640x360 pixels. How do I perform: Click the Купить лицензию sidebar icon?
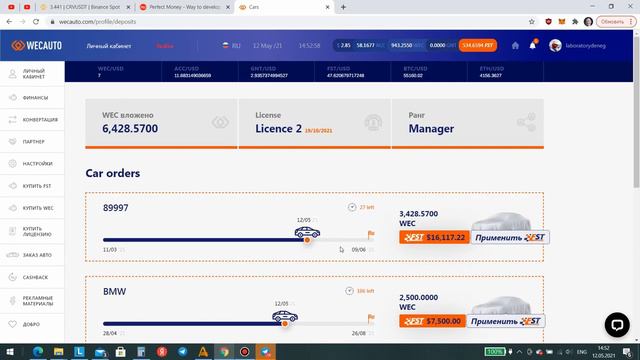click(13, 231)
